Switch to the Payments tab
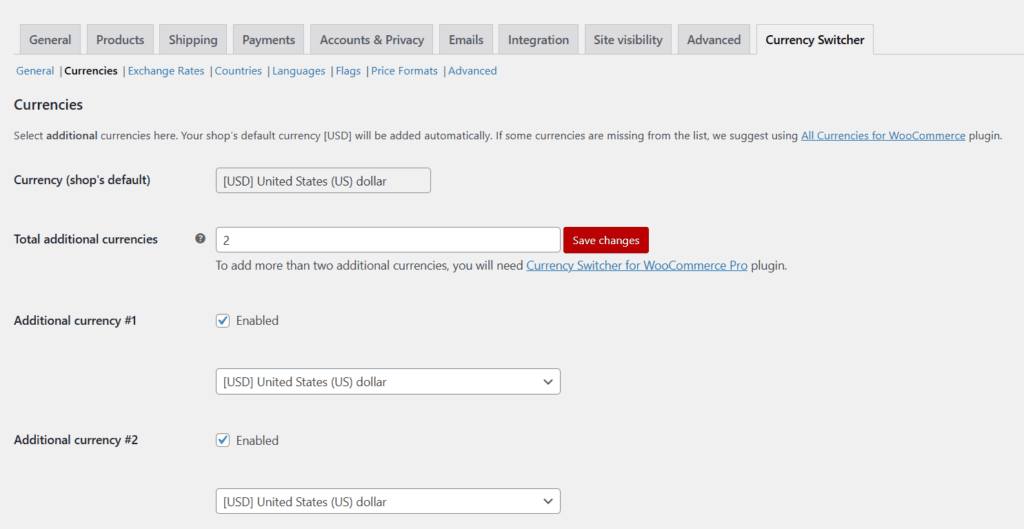 268,40
